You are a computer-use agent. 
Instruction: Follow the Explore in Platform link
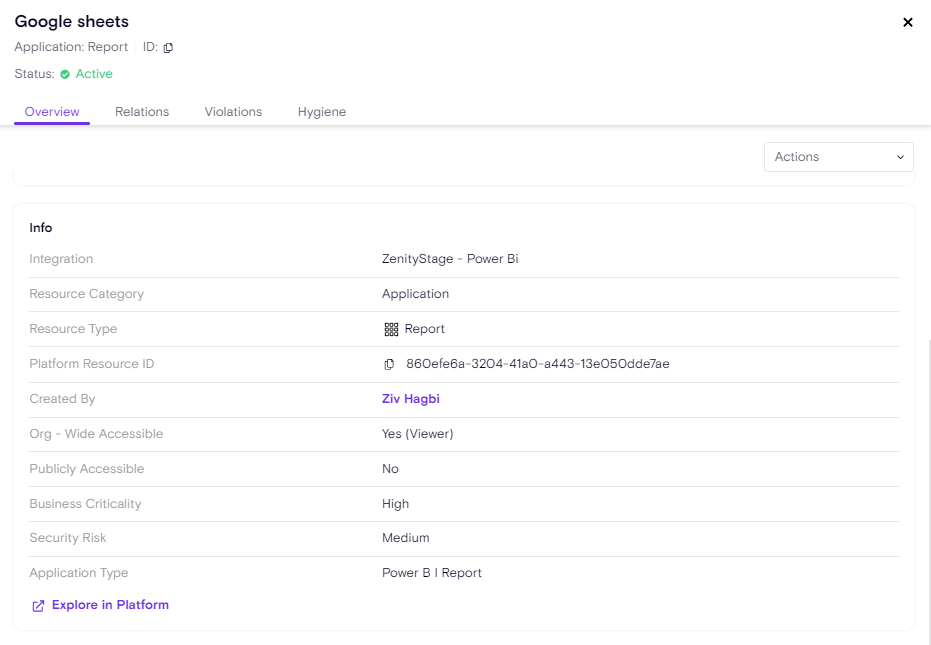(110, 605)
